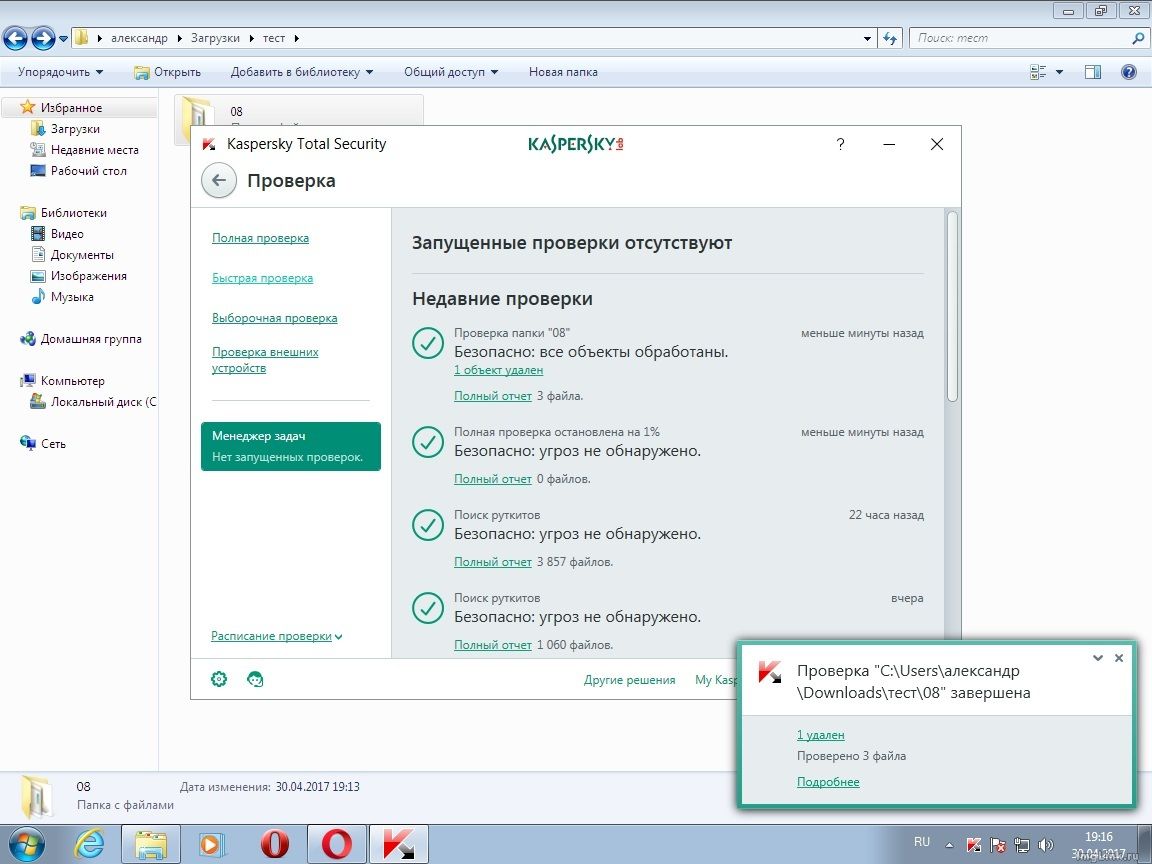
Task: Click Новая папка in Explorer toolbar
Action: [x=563, y=72]
